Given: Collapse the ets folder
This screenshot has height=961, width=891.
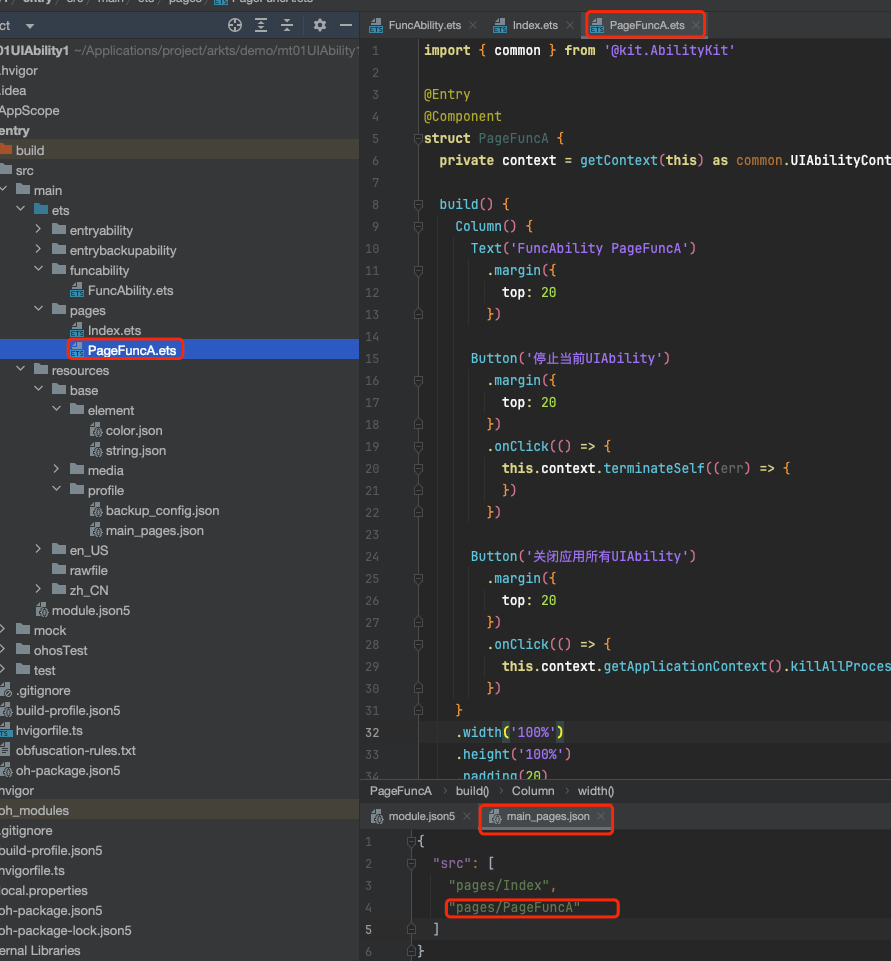Looking at the screenshot, I should (x=21, y=210).
